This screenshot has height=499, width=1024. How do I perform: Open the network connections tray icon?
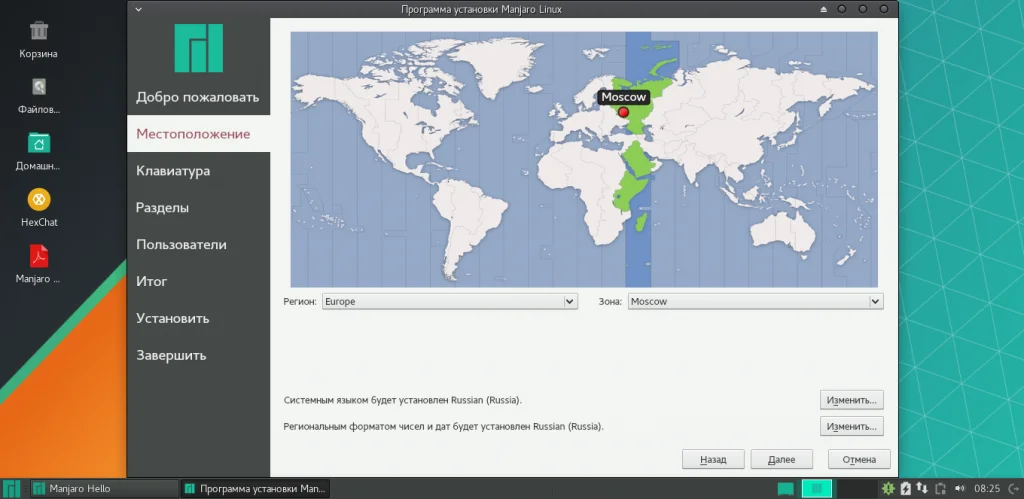[922, 489]
